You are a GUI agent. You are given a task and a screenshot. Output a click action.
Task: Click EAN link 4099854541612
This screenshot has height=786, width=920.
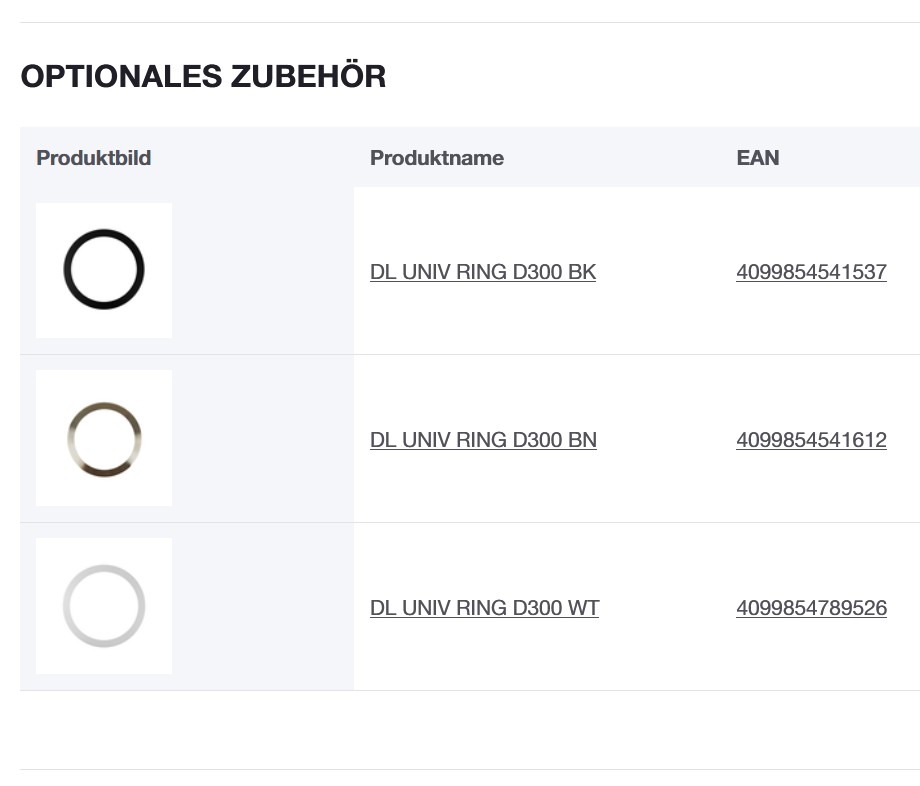click(811, 440)
